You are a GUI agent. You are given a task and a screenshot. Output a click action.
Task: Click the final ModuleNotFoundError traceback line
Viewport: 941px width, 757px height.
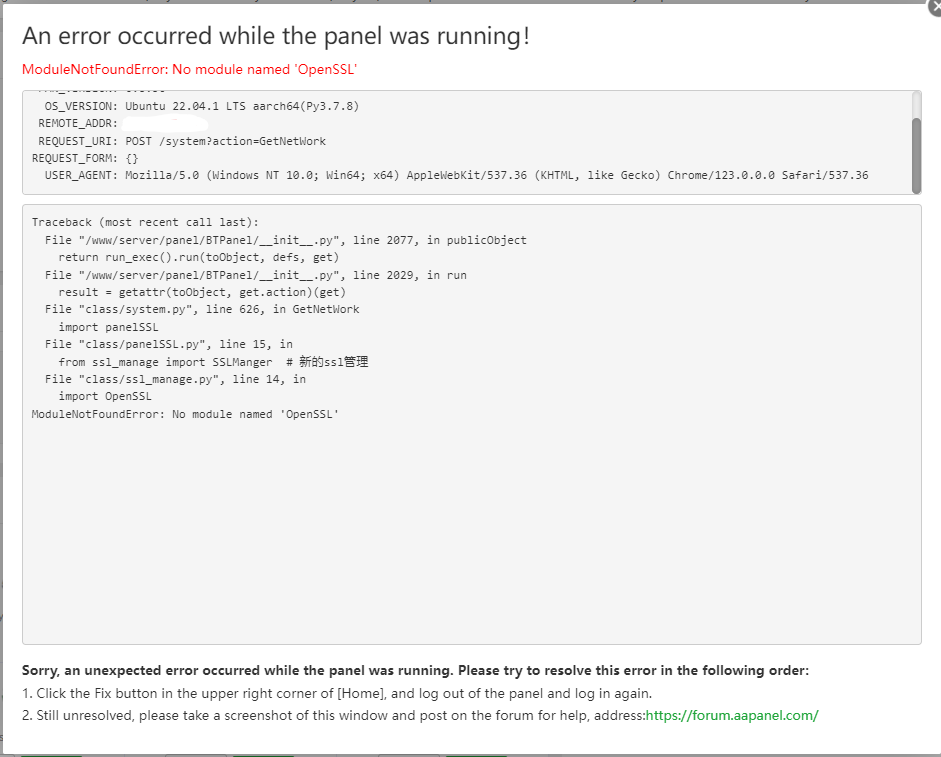pos(185,414)
